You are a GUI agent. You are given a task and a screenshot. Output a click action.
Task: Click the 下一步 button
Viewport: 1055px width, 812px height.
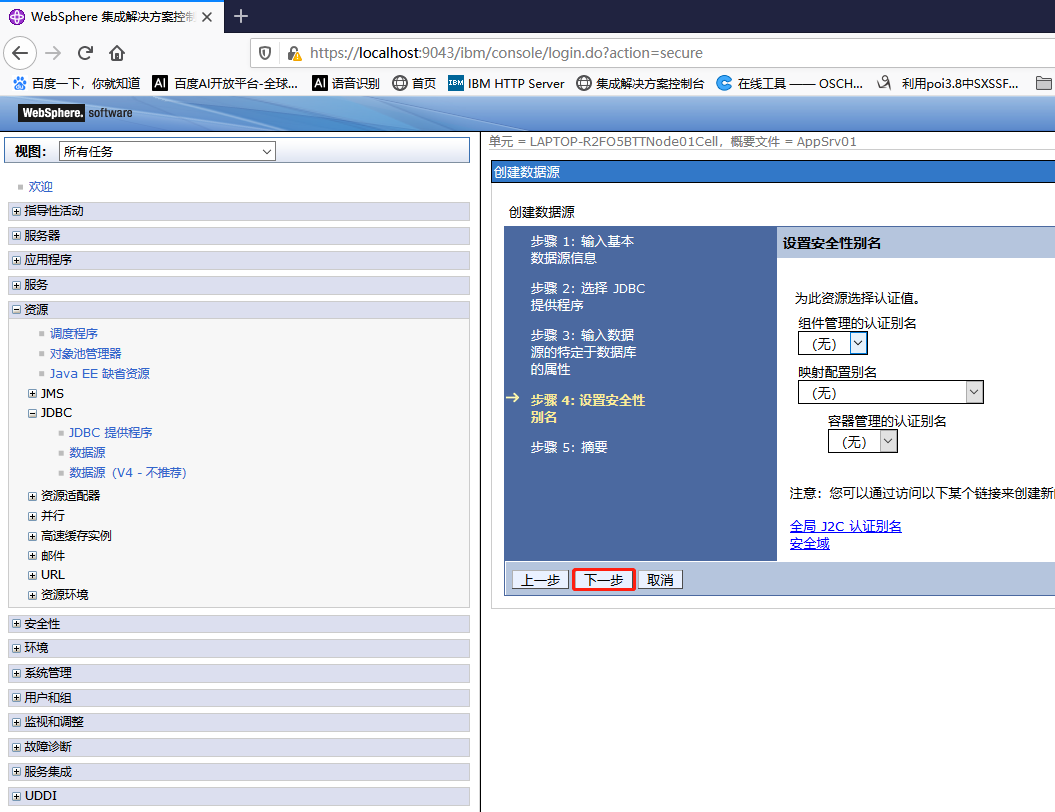tap(603, 579)
